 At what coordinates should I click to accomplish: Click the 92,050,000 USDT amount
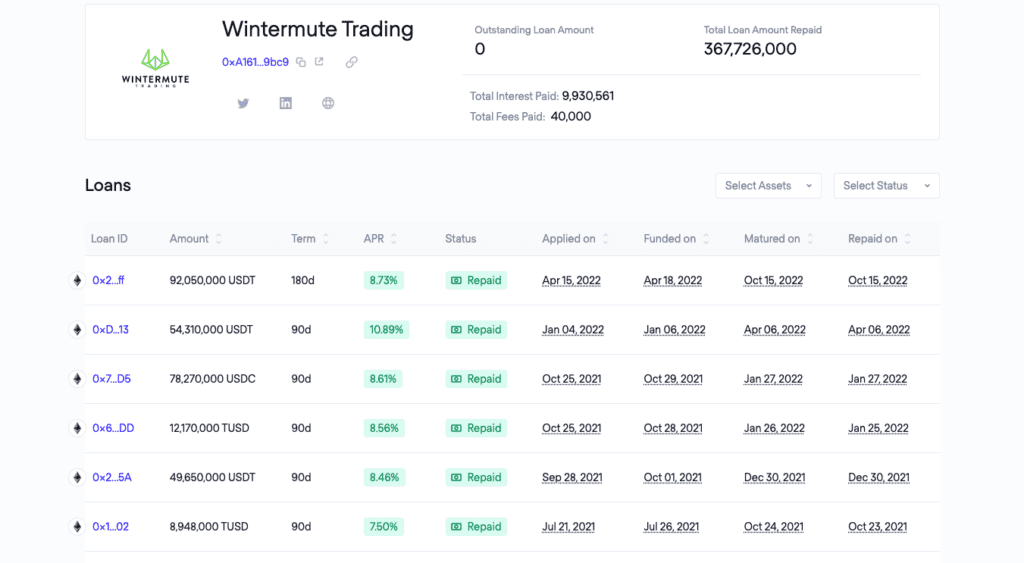click(x=212, y=280)
